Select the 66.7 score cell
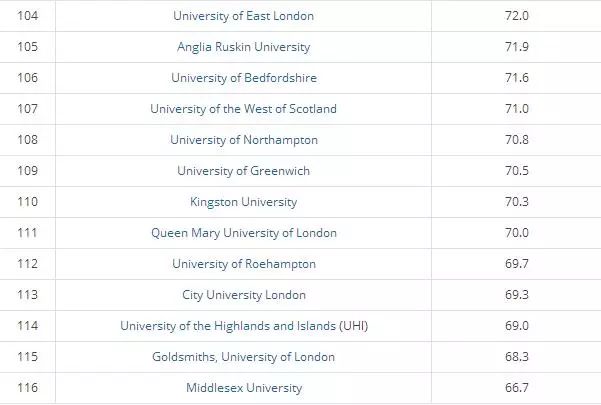Image resolution: width=601 pixels, height=405 pixels. click(x=516, y=388)
